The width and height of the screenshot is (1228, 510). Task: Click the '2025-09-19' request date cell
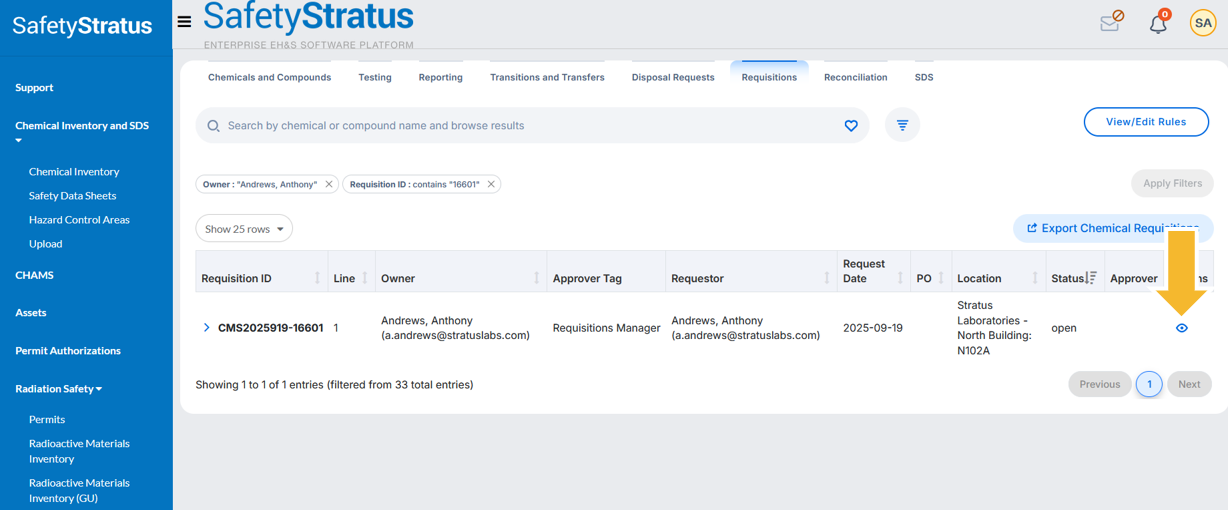tap(872, 328)
